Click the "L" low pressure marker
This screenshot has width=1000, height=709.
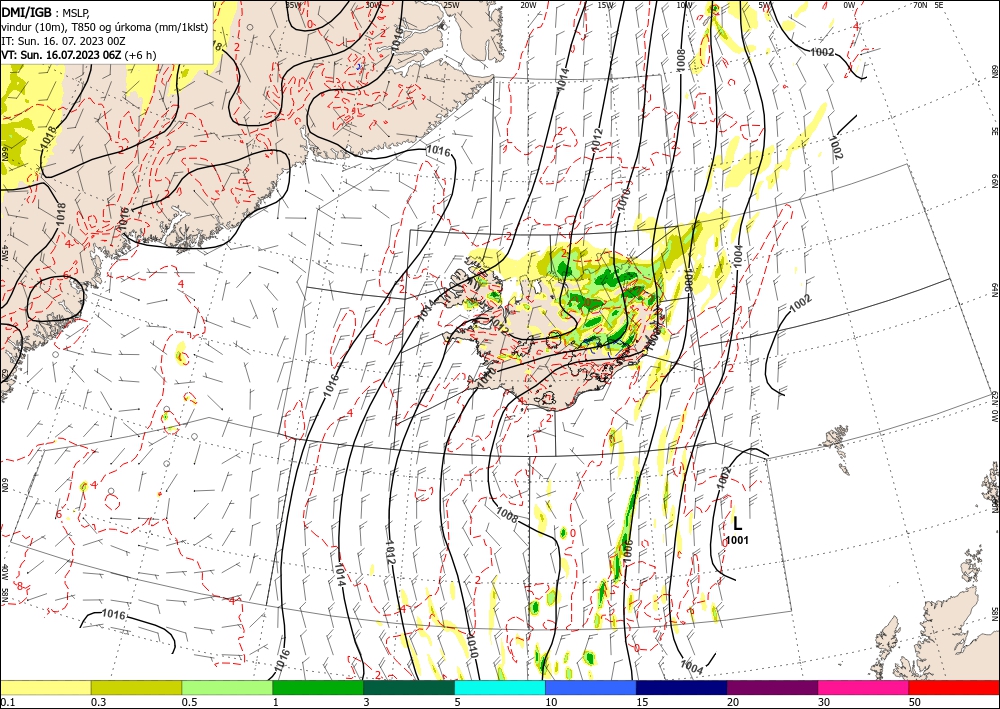(x=738, y=524)
